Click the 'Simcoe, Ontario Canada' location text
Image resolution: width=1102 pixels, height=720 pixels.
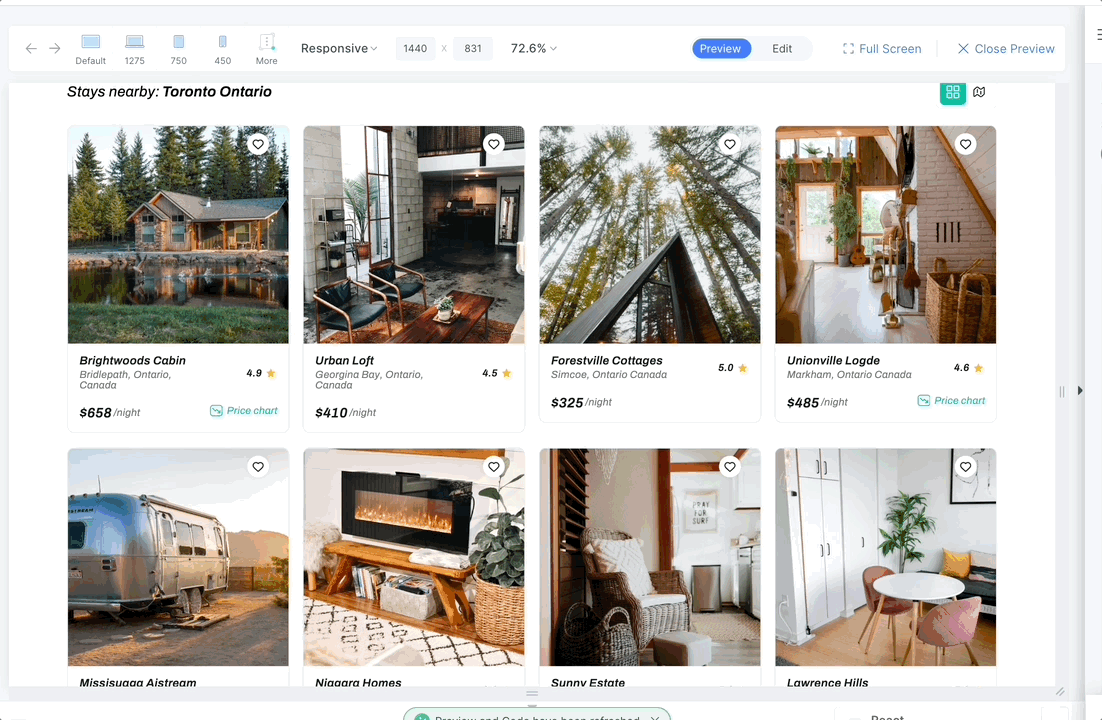click(x=609, y=375)
